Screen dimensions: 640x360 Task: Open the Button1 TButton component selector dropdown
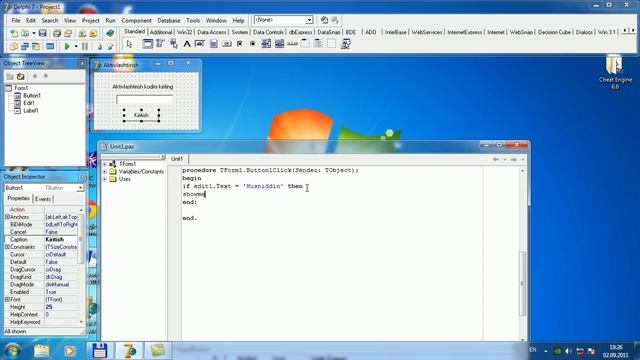(80, 188)
